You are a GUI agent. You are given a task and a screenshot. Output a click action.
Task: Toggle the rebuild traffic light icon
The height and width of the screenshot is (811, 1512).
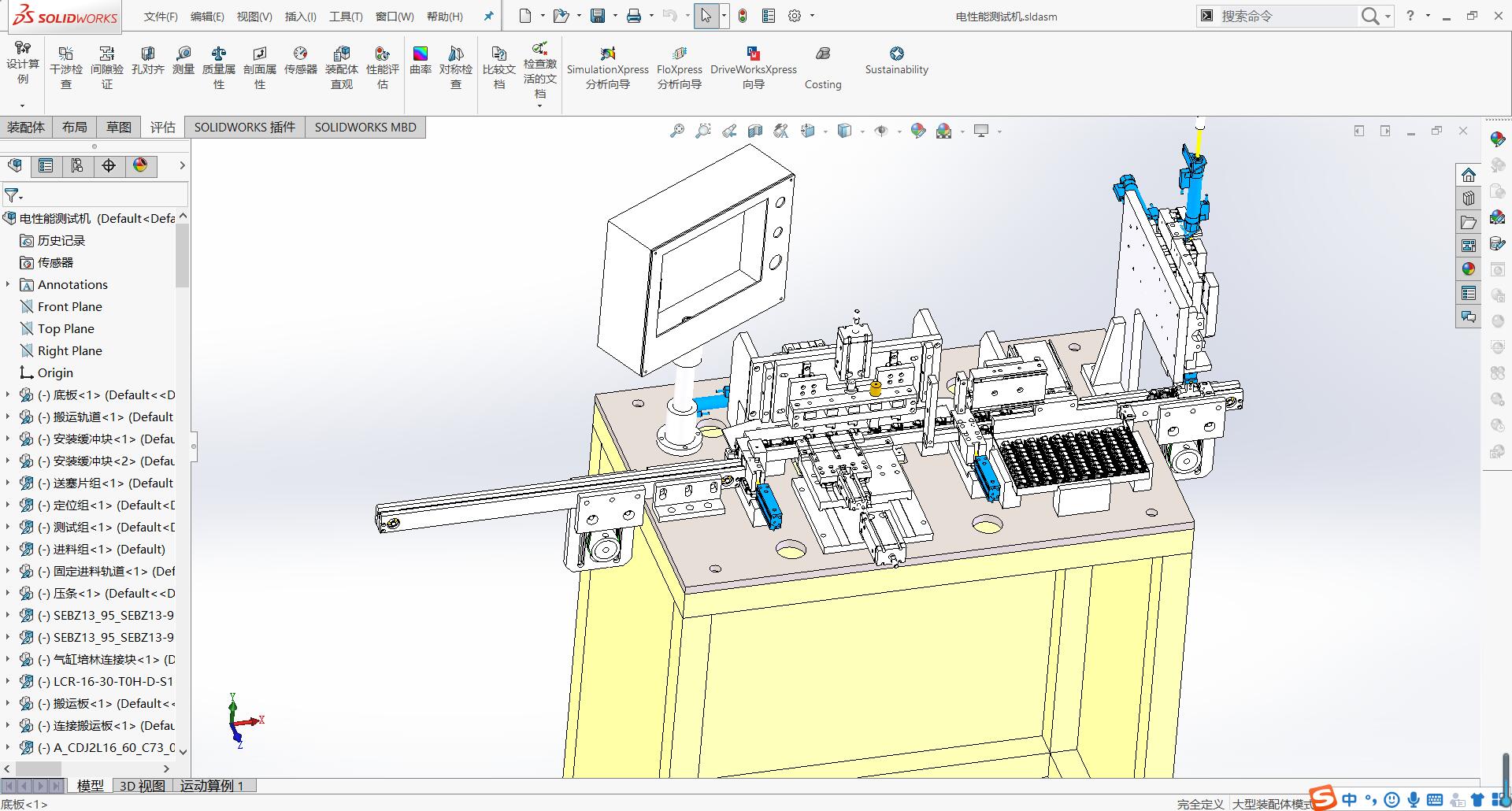[x=742, y=16]
